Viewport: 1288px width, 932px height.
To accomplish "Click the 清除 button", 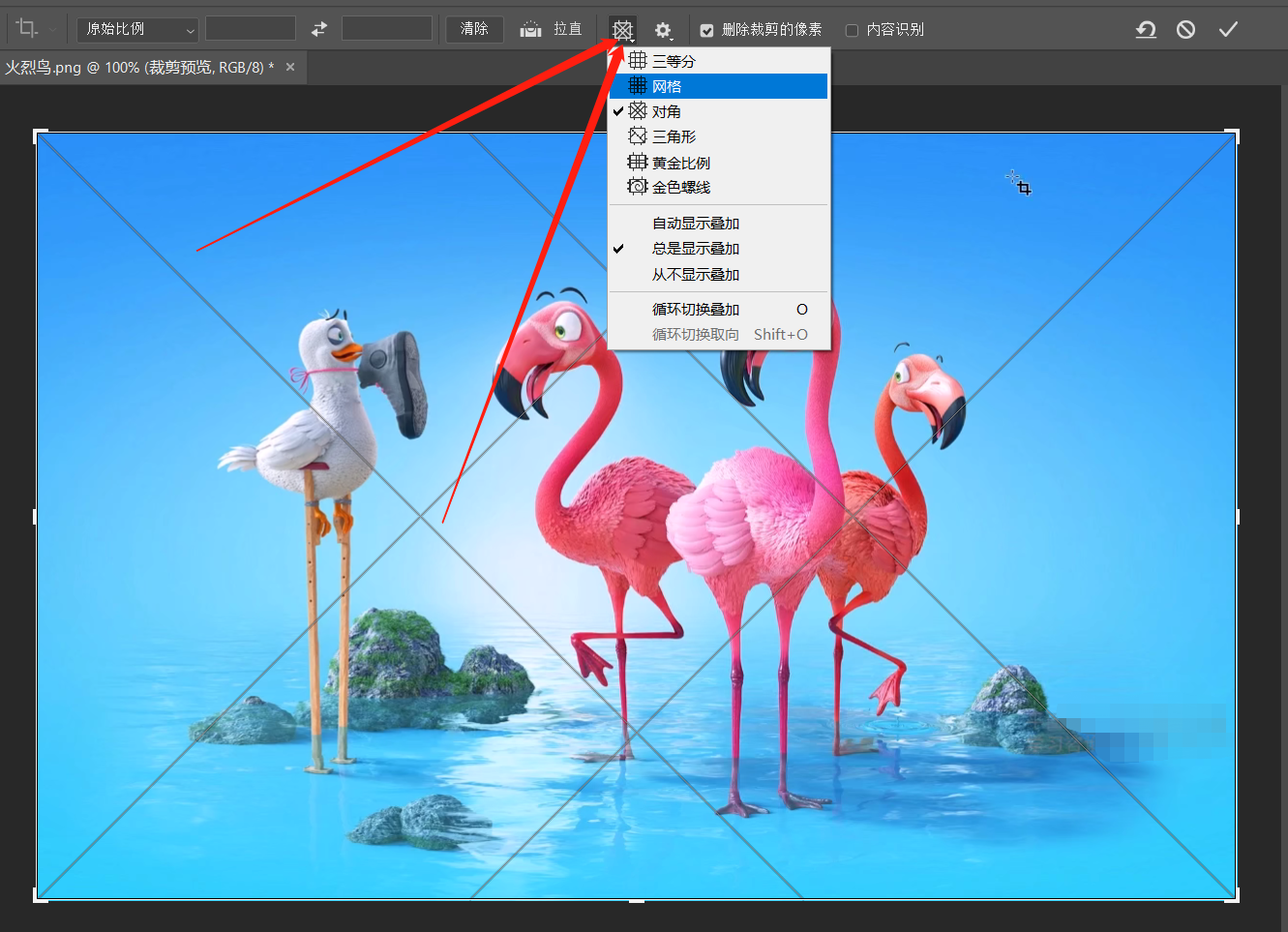I will click(x=474, y=29).
